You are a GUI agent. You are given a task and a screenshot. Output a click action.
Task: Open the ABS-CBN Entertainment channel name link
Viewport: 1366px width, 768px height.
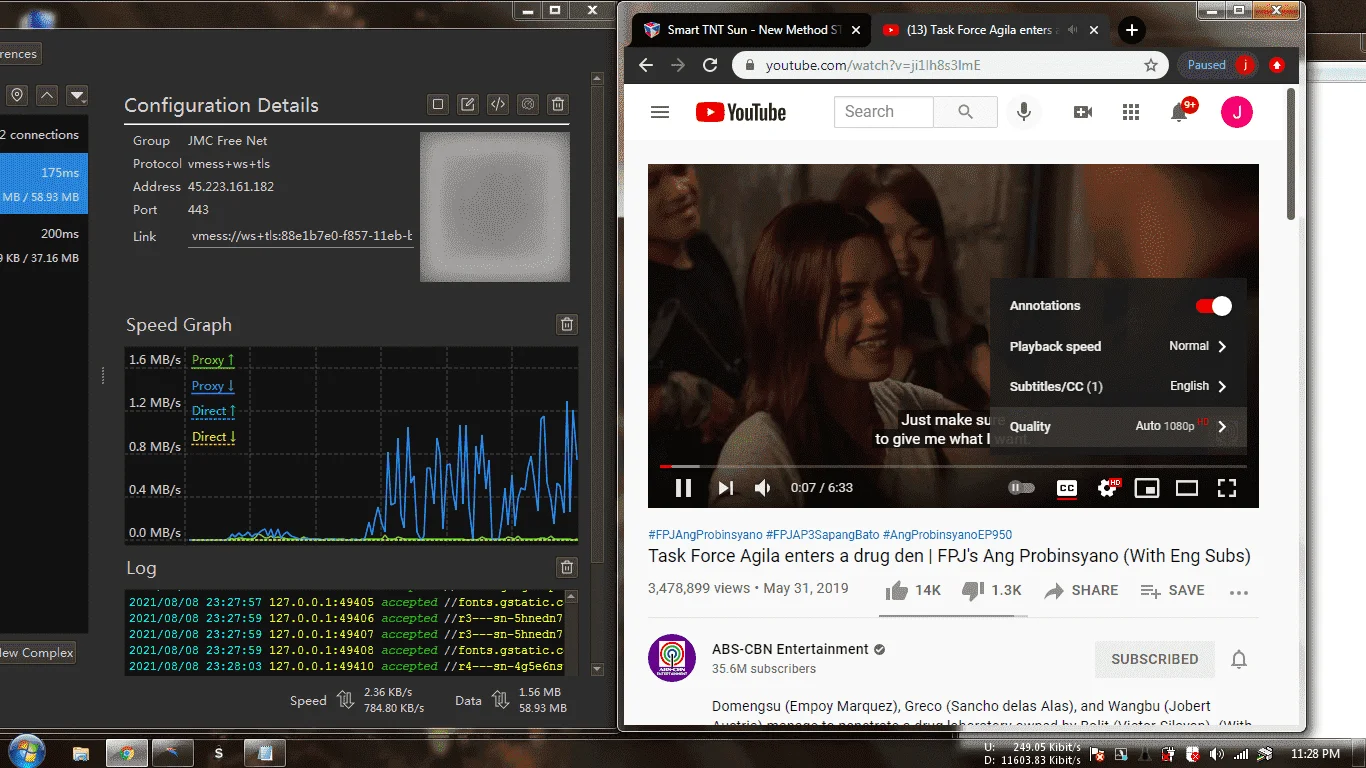point(790,649)
